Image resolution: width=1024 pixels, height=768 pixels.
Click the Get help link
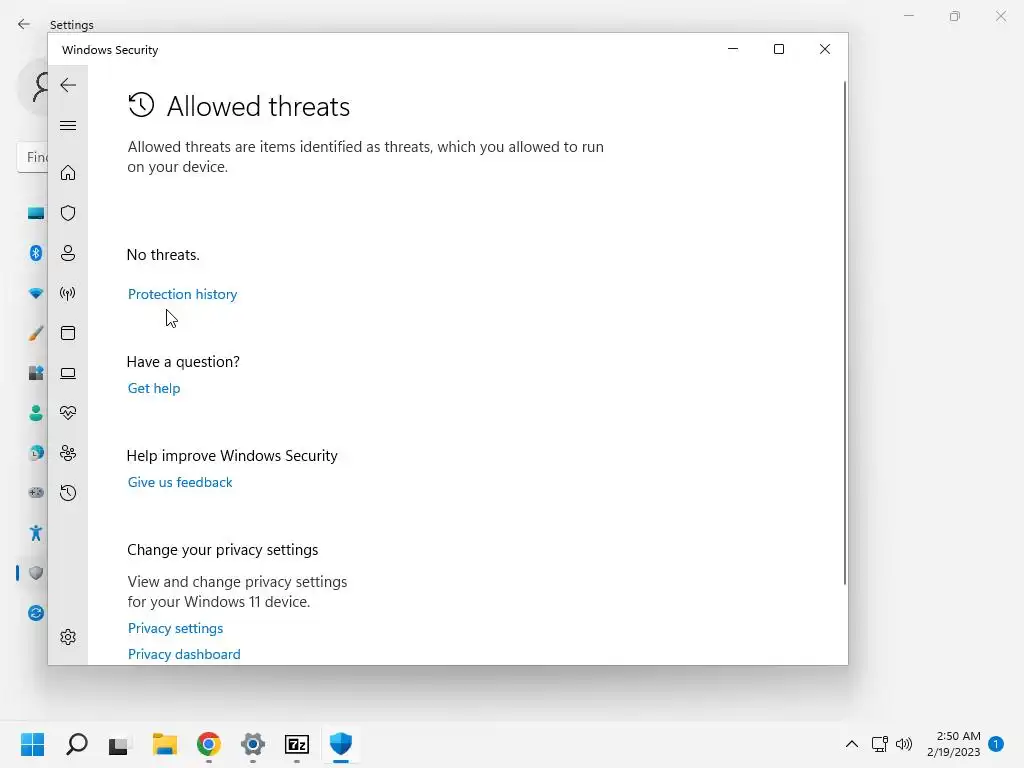pos(154,388)
